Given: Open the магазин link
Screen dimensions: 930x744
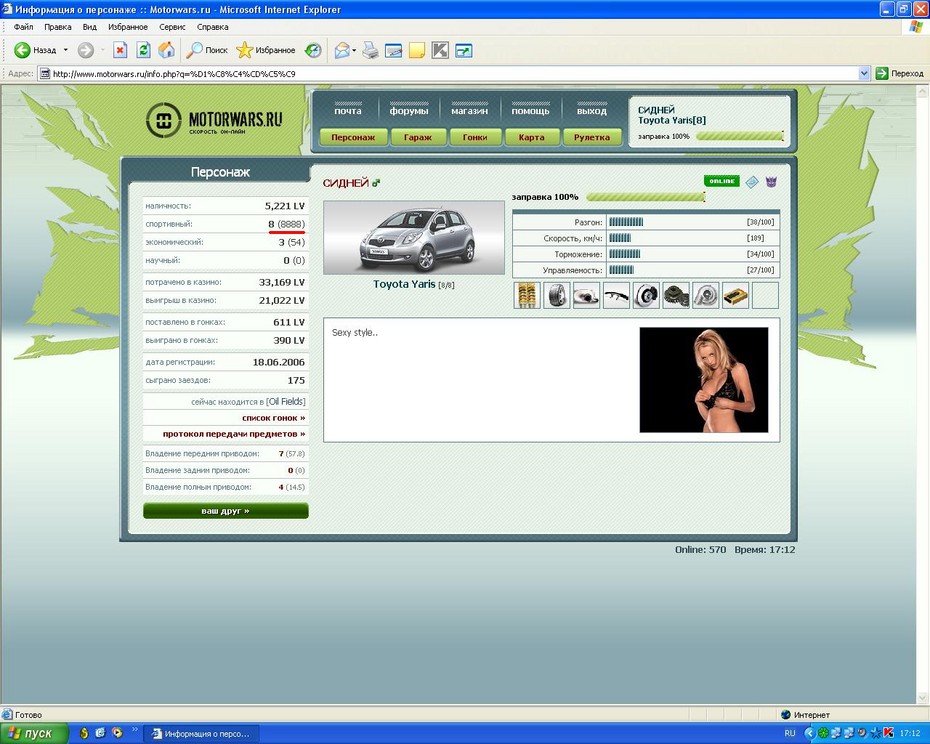Looking at the screenshot, I should [470, 111].
